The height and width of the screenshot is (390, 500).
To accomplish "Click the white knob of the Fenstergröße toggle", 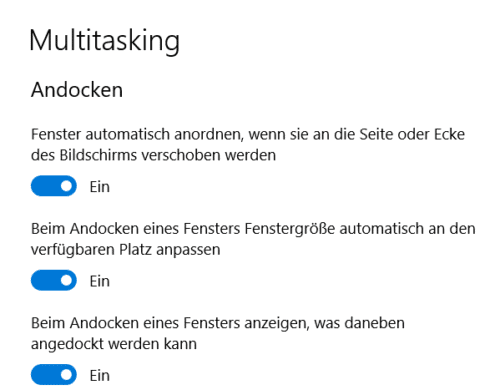I will click(66, 280).
